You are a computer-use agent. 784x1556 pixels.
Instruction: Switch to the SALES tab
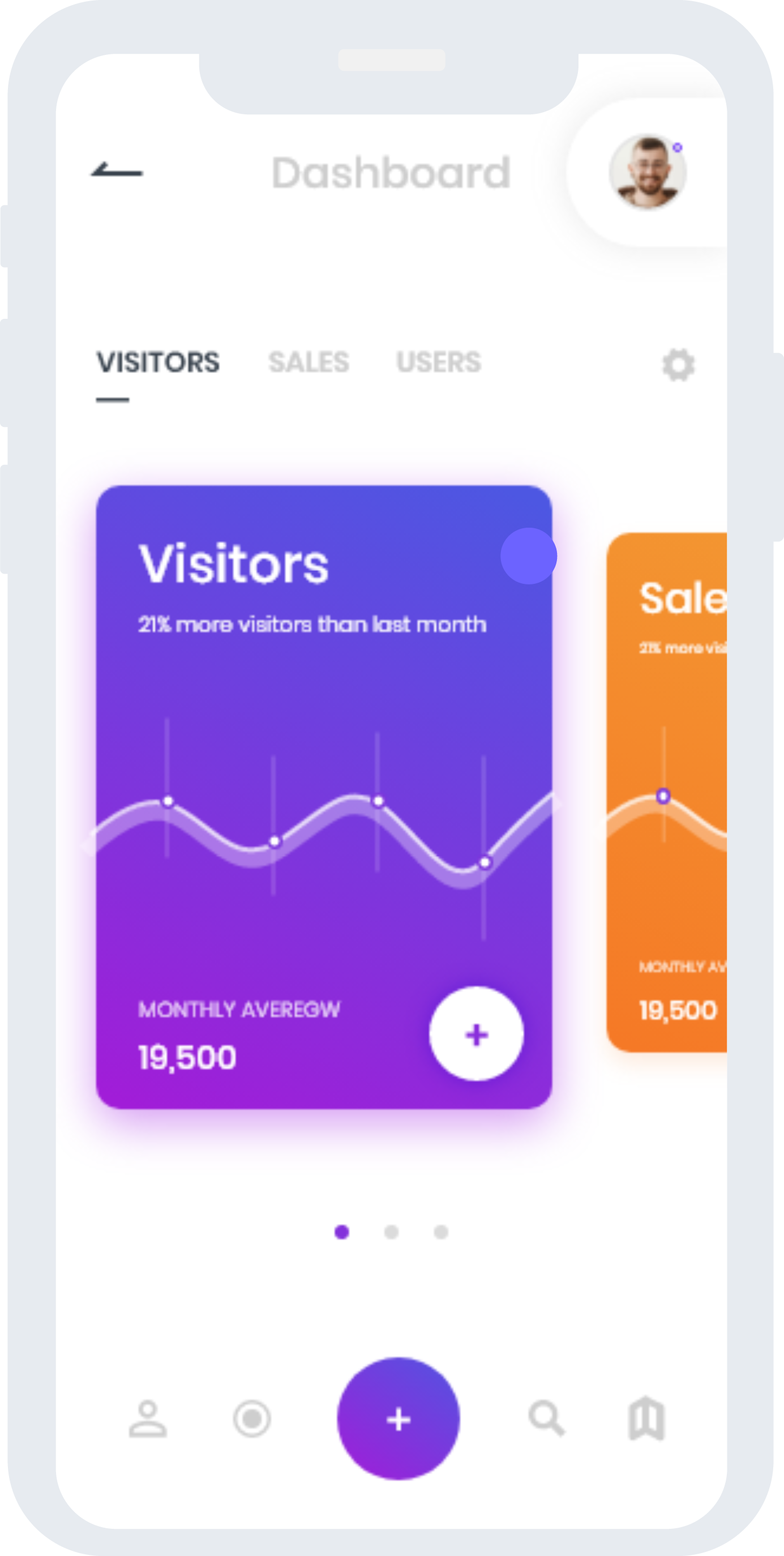309,362
